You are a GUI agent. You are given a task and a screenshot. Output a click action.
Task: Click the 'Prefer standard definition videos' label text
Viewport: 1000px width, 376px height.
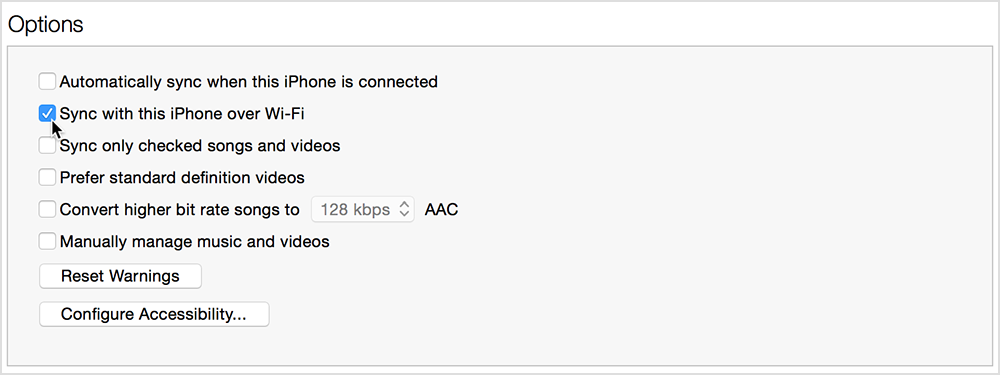coord(182,177)
